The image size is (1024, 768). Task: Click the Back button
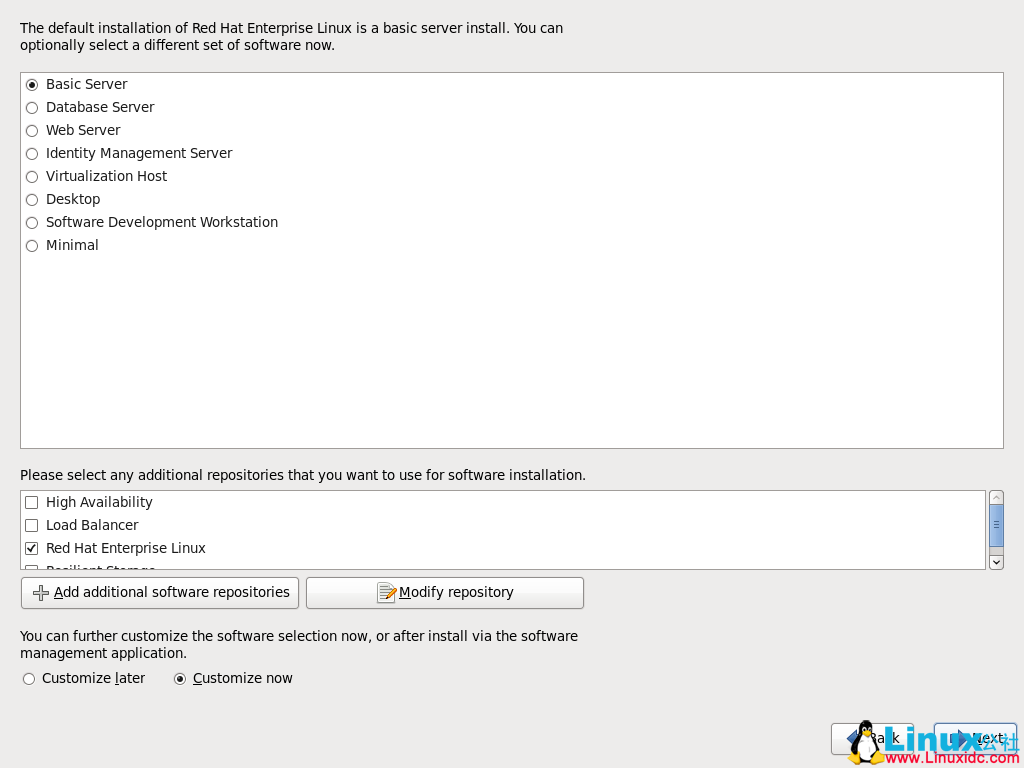(871, 738)
